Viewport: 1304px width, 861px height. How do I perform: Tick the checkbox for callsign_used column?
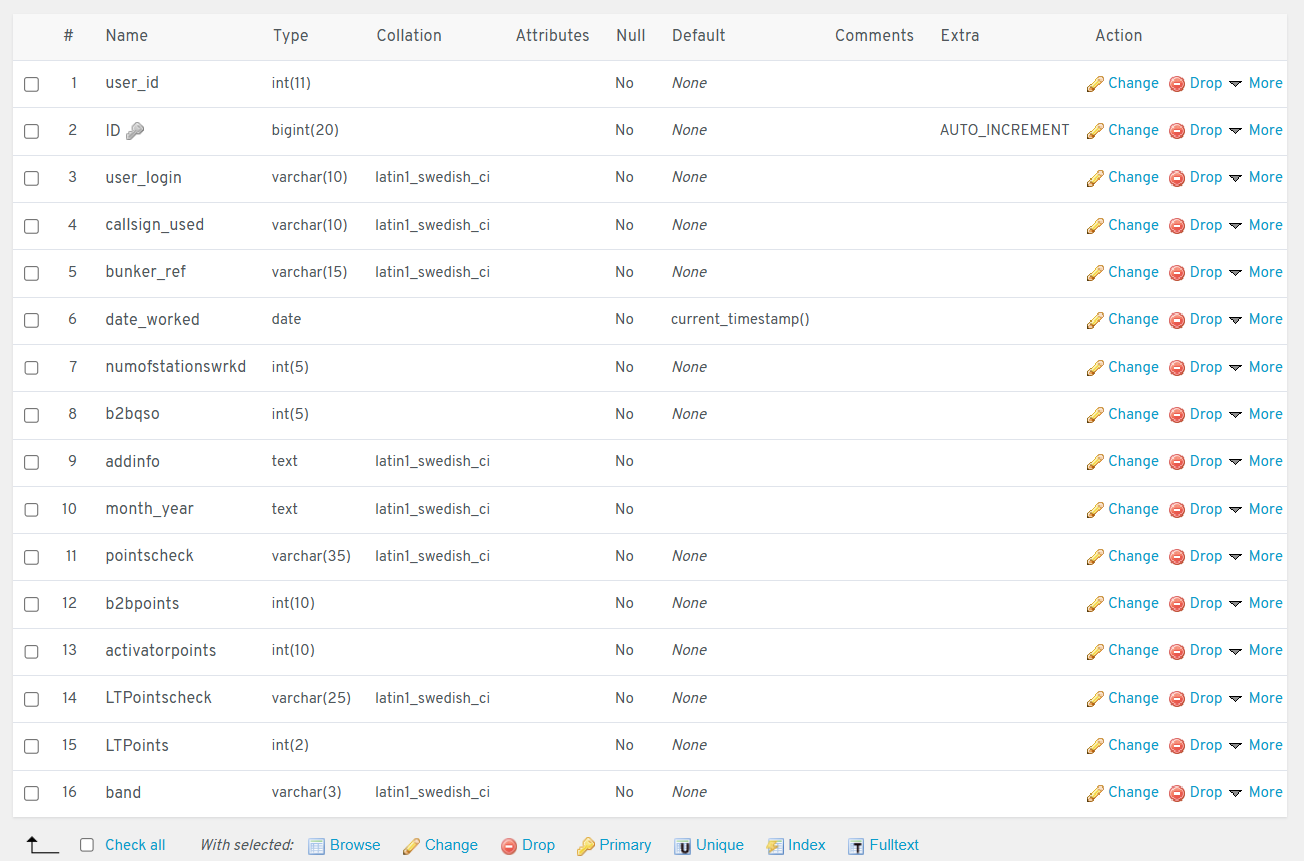[32, 226]
